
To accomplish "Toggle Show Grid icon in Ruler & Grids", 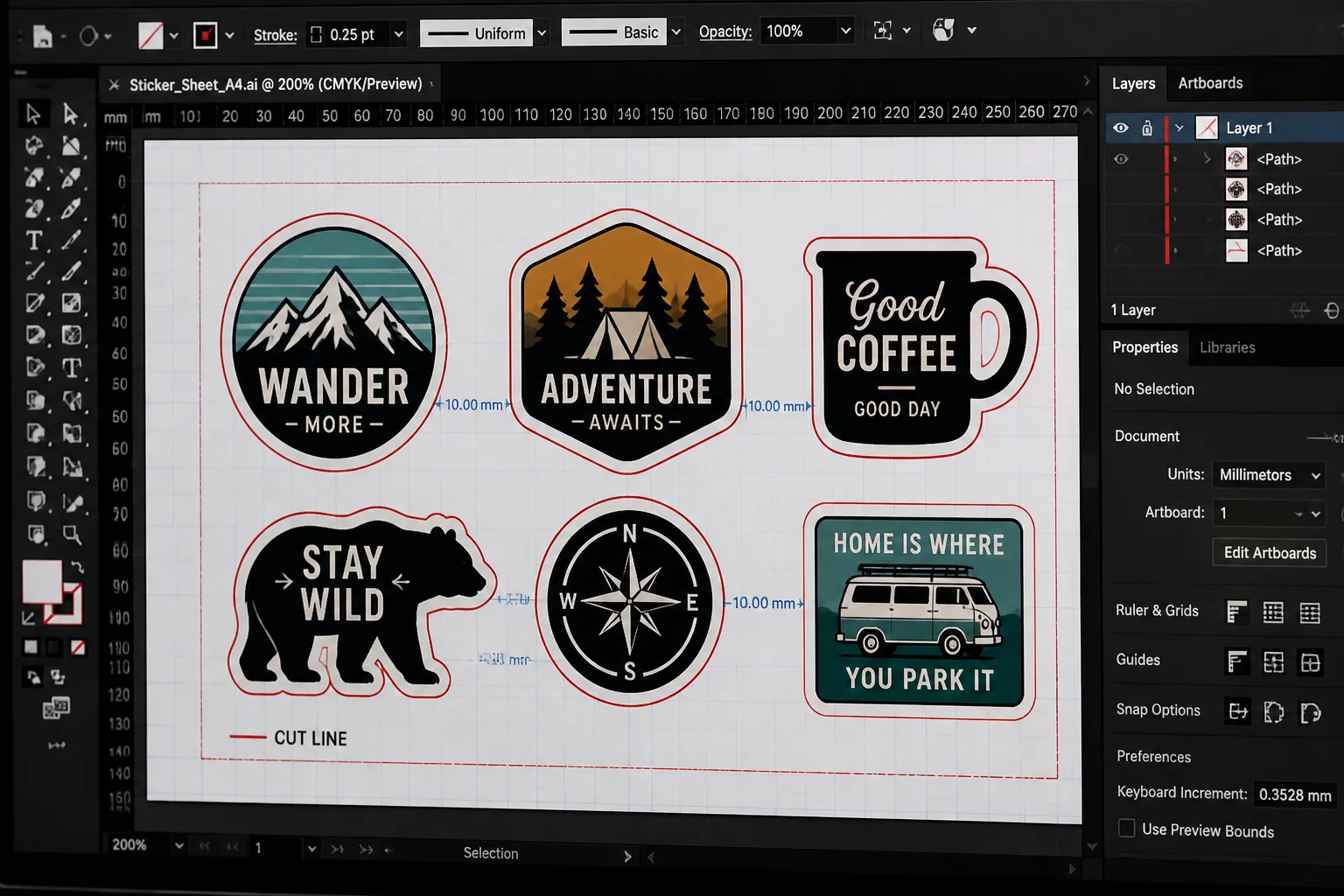I will pyautogui.click(x=1273, y=612).
